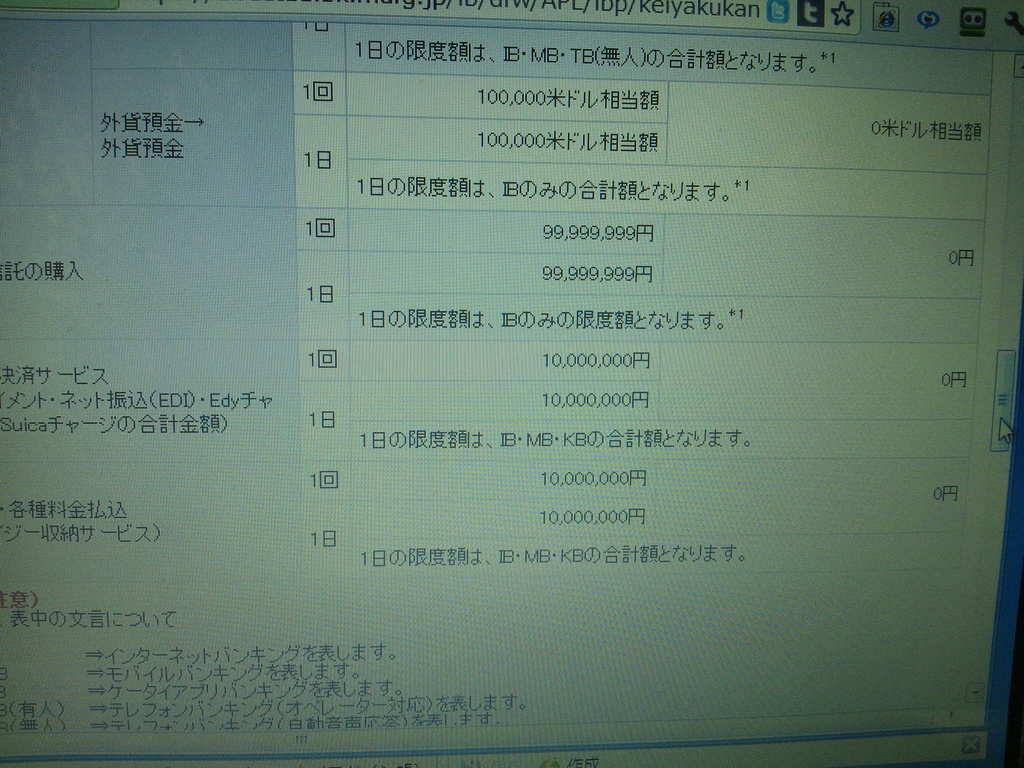Screen dimensions: 1024x768
Task: Close the bottom bar with the X icon
Action: [969, 745]
